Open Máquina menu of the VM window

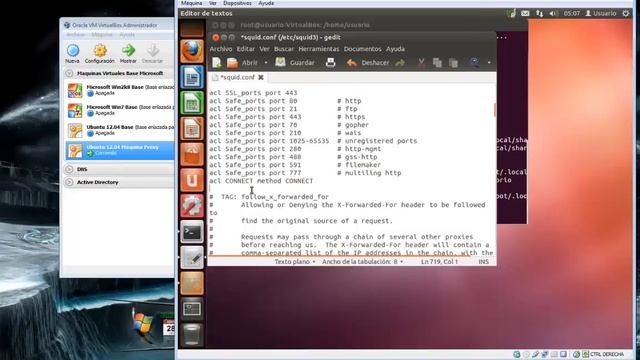point(191,3)
